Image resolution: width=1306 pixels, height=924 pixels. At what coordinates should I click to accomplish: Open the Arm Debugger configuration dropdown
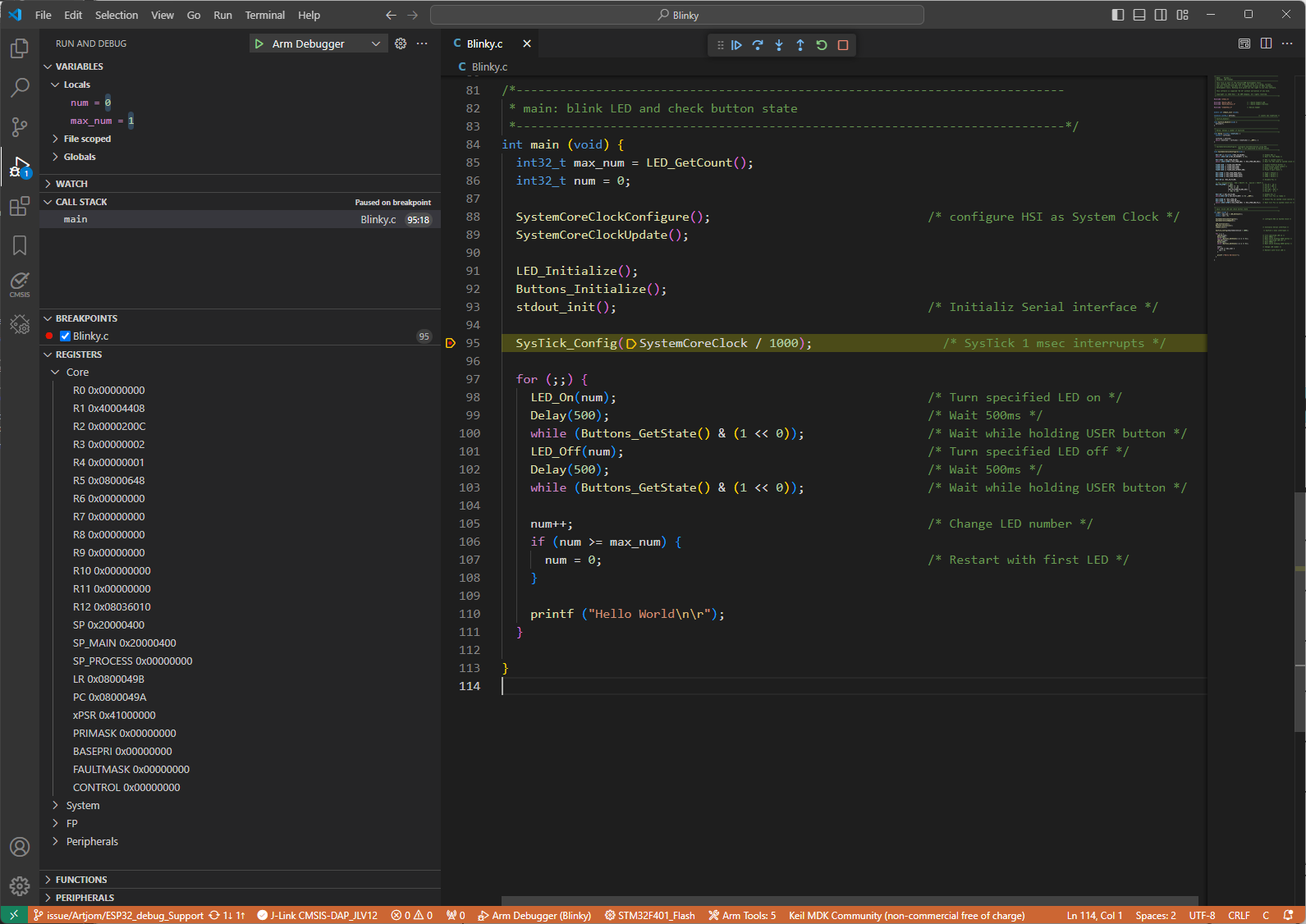pos(375,43)
